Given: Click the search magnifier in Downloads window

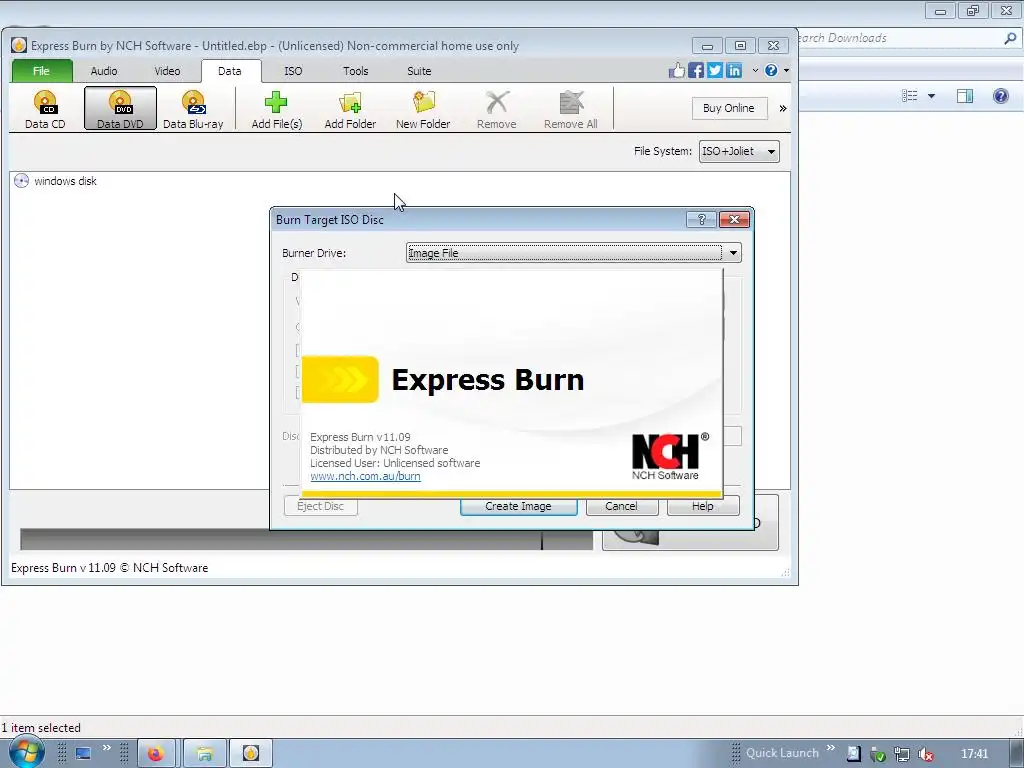Looking at the screenshot, I should point(1010,38).
